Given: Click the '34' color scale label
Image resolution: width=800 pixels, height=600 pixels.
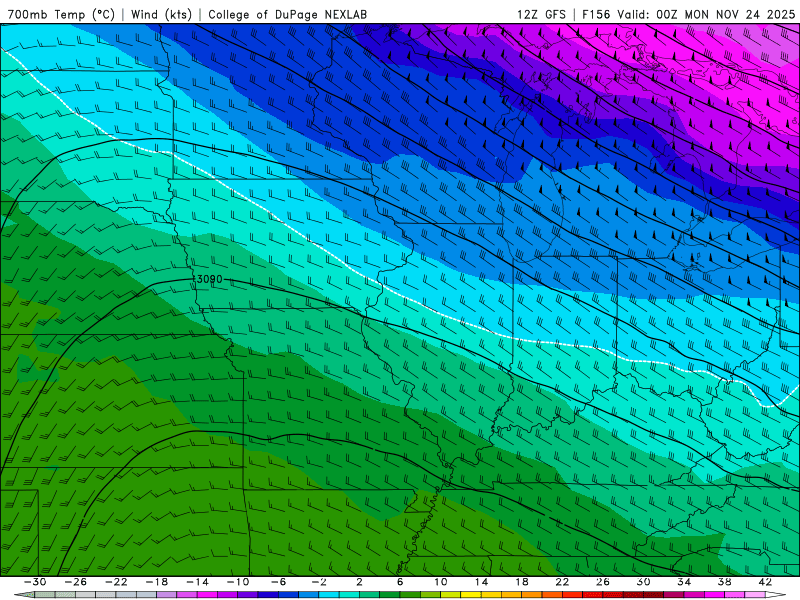Looking at the screenshot, I should (x=684, y=582).
